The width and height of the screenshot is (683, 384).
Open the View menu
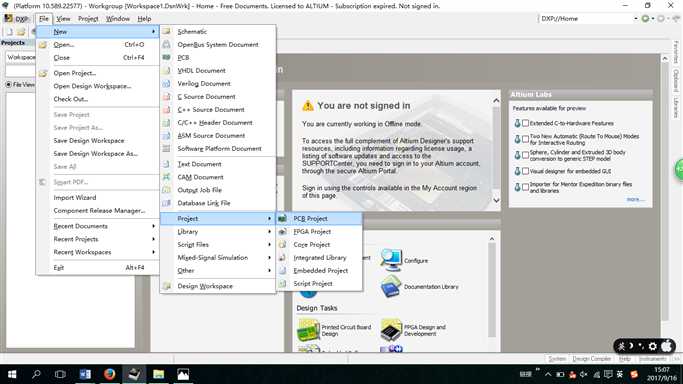[63, 19]
